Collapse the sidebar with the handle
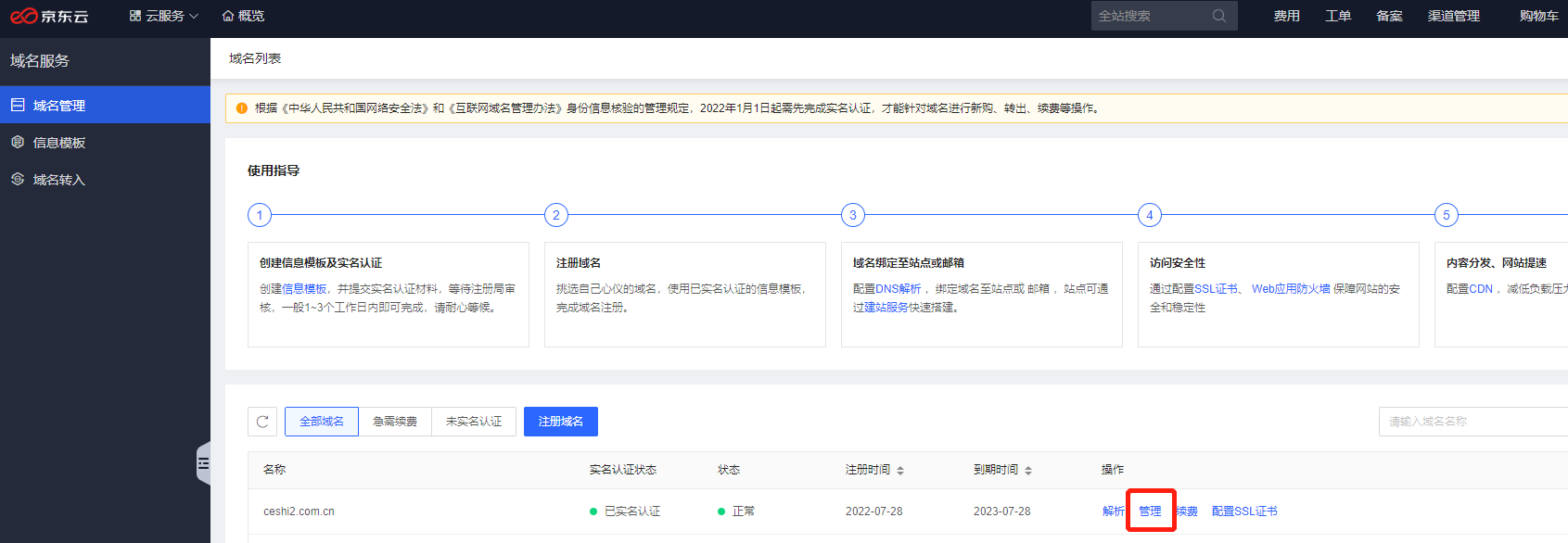The width and height of the screenshot is (1568, 543). pyautogui.click(x=204, y=463)
